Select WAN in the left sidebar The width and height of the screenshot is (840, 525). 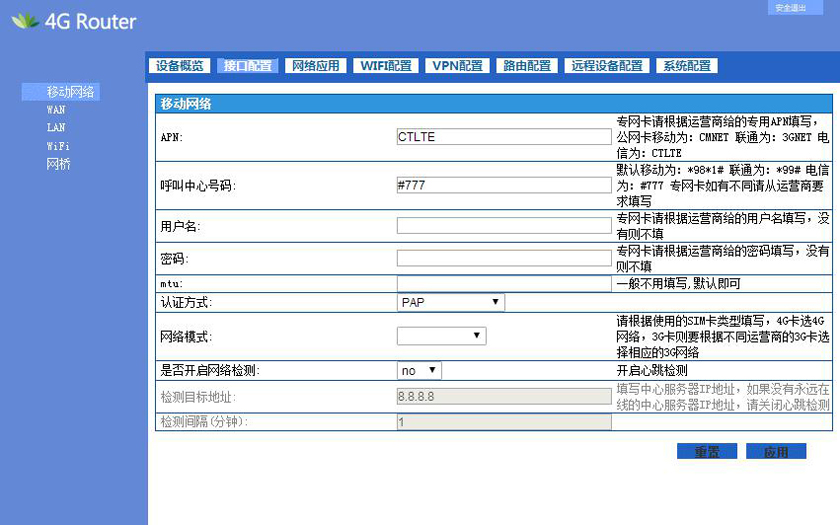56,110
